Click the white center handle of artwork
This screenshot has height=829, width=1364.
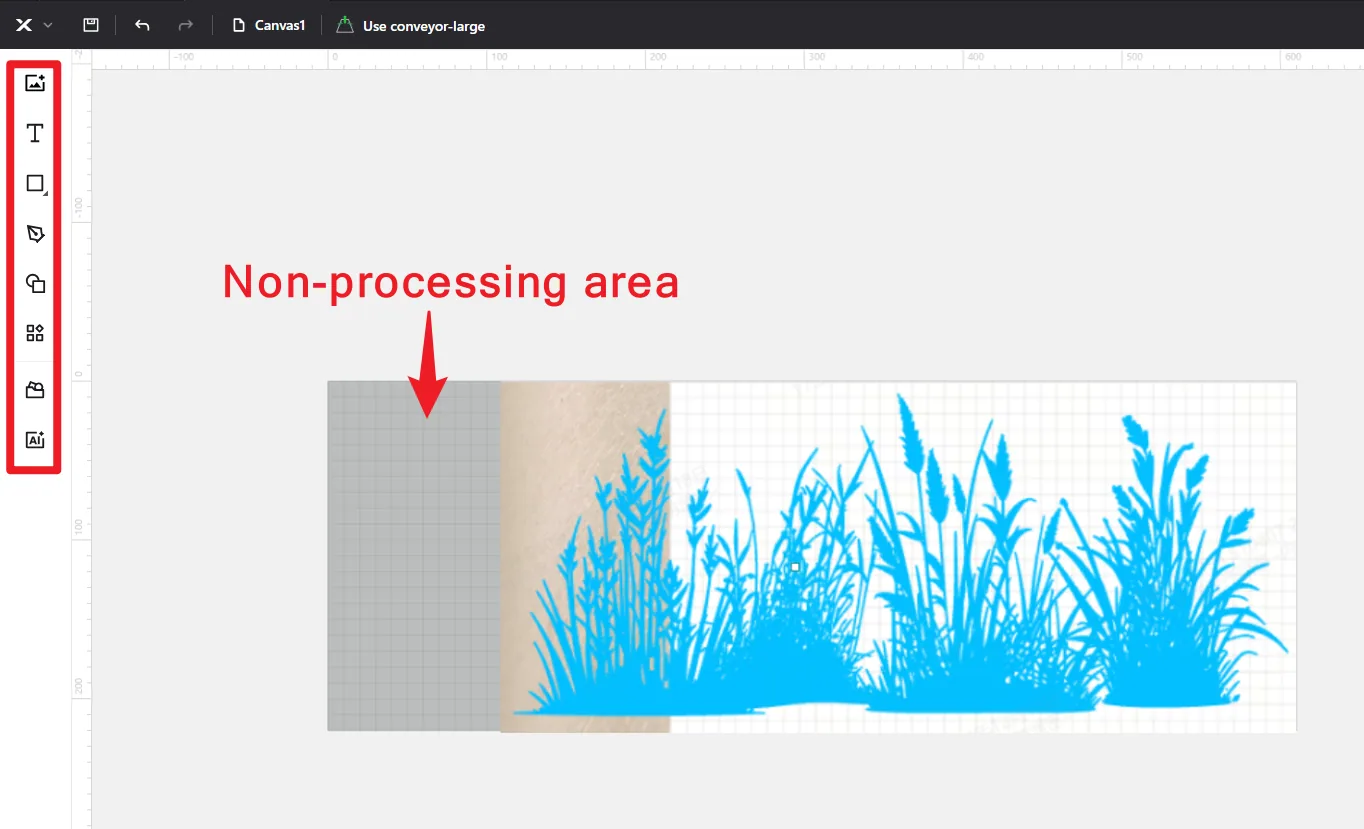[795, 567]
